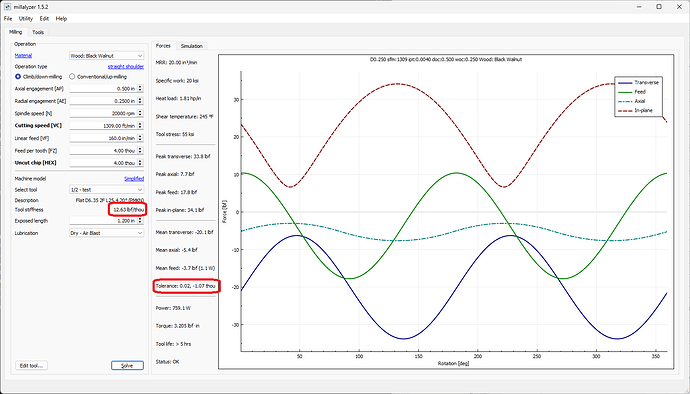Click the Tool life > 5 hrs readout

[x=173, y=344]
